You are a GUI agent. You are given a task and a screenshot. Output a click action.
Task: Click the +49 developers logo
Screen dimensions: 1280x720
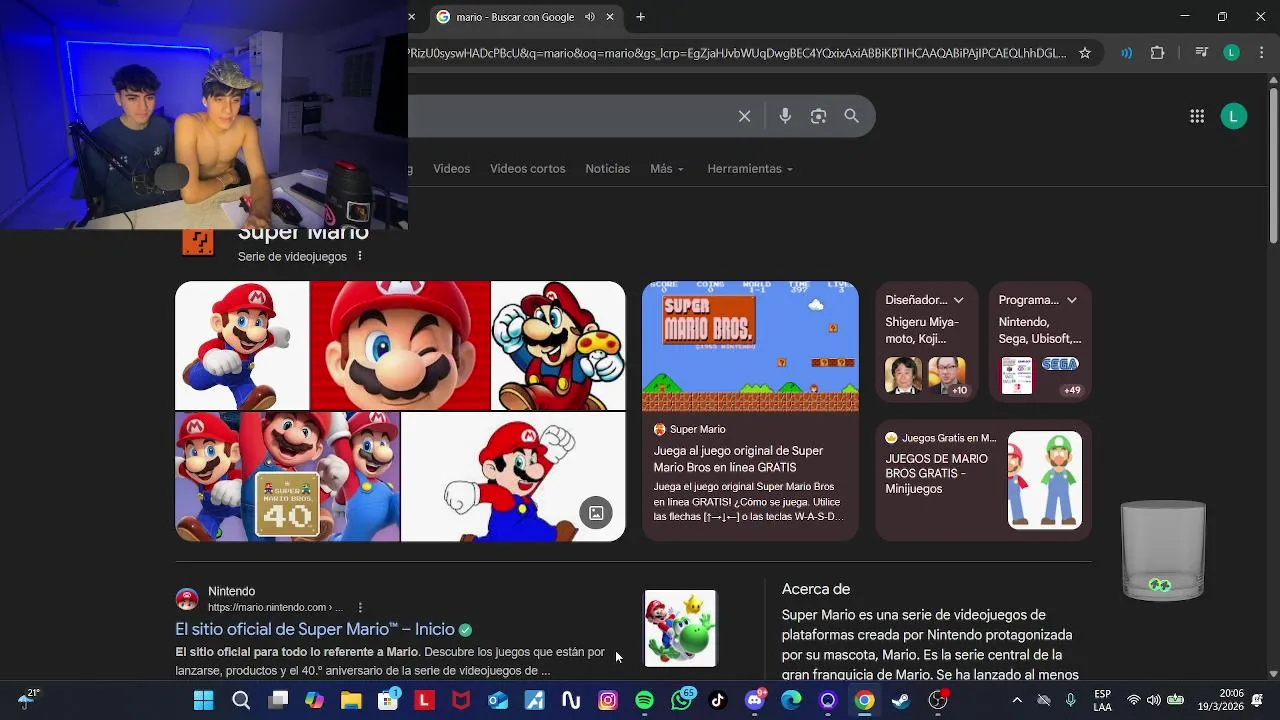pos(1060,376)
